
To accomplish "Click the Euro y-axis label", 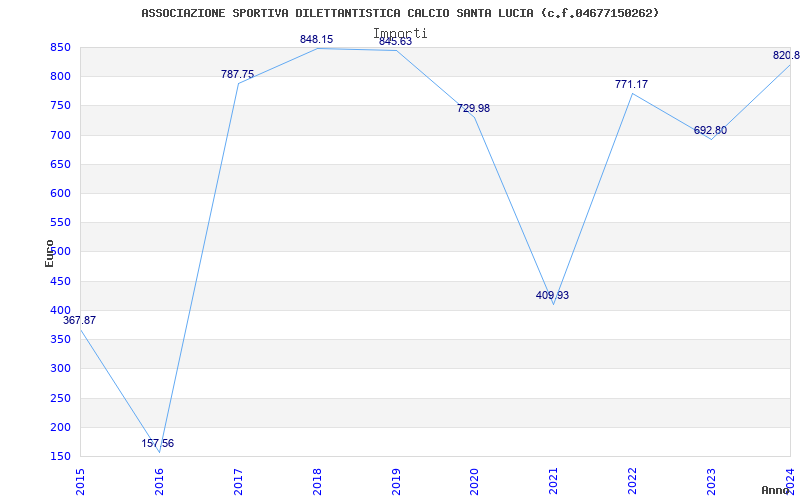I will click(x=49, y=253).
